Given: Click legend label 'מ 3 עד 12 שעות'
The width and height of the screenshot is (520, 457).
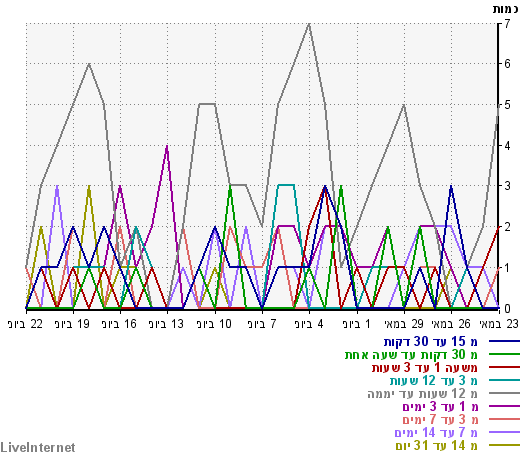Looking at the screenshot, I should tap(434, 381).
